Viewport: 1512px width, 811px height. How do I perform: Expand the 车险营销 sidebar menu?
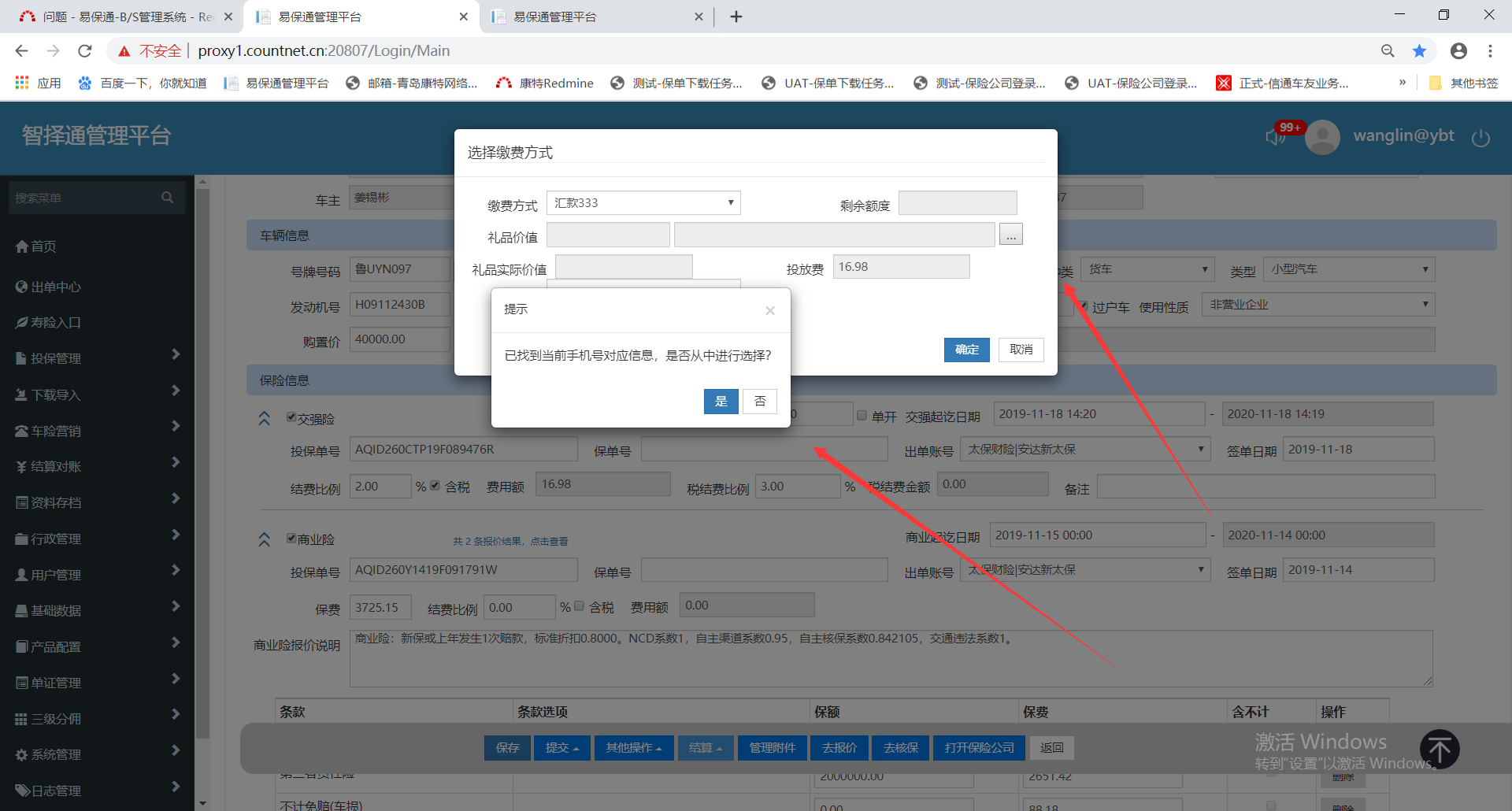[97, 431]
